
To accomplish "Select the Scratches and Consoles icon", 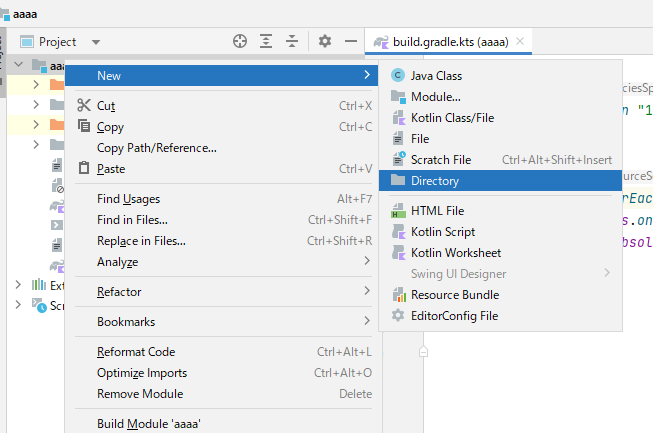I will pos(39,305).
